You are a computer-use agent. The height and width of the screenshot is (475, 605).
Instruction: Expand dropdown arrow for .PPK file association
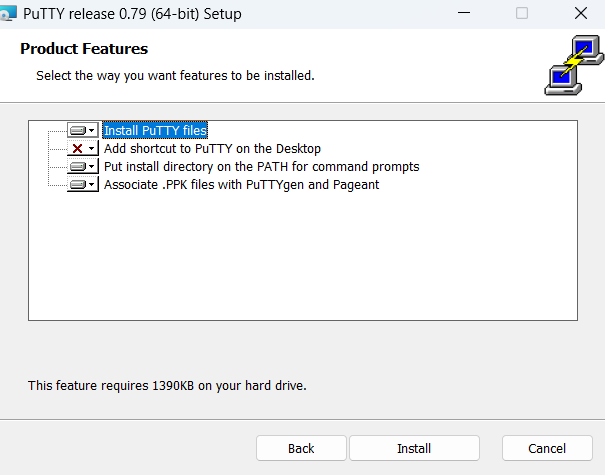point(92,185)
